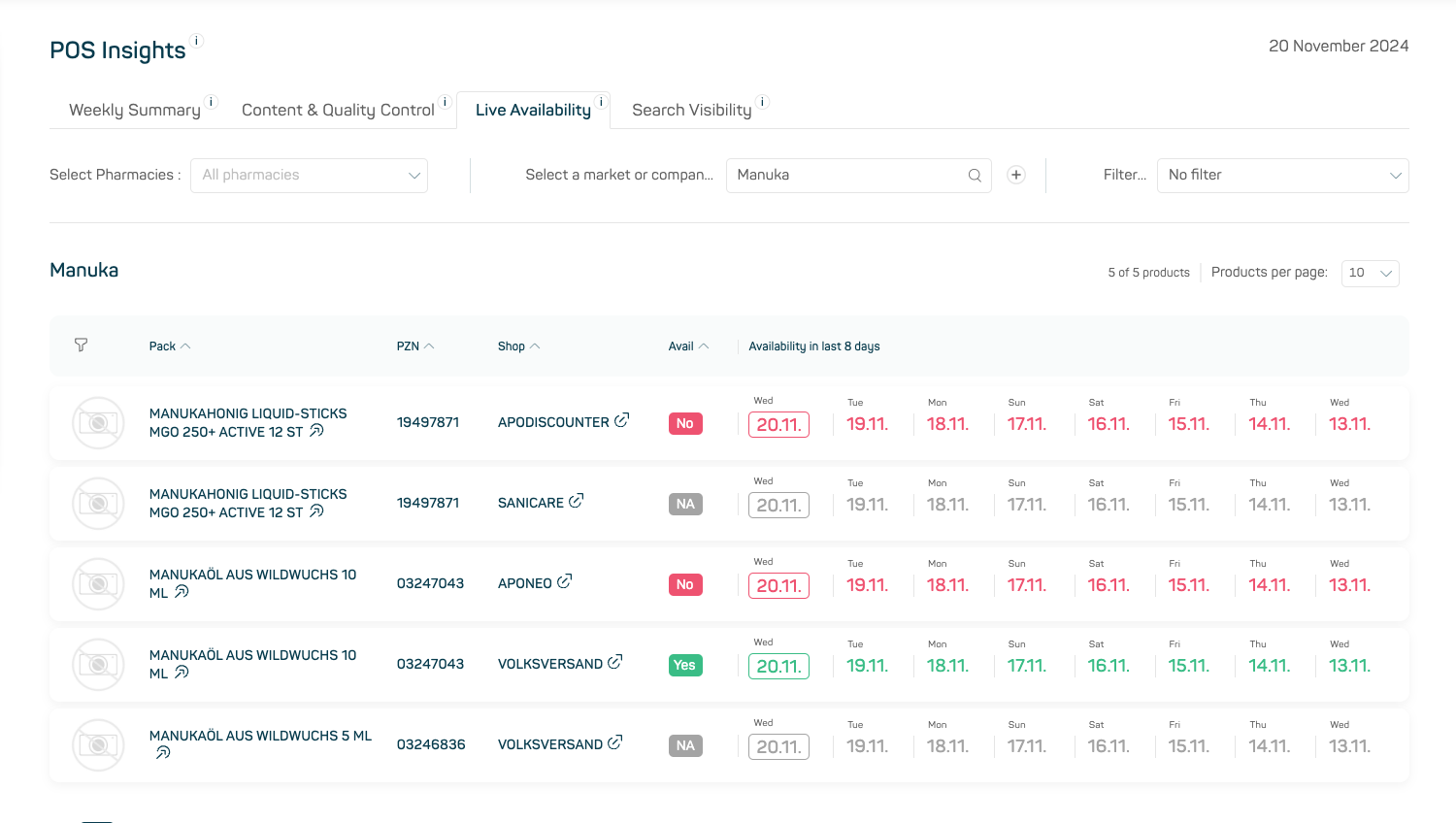This screenshot has height=823, width=1456.
Task: Sort table by Avail column
Action: coord(688,346)
